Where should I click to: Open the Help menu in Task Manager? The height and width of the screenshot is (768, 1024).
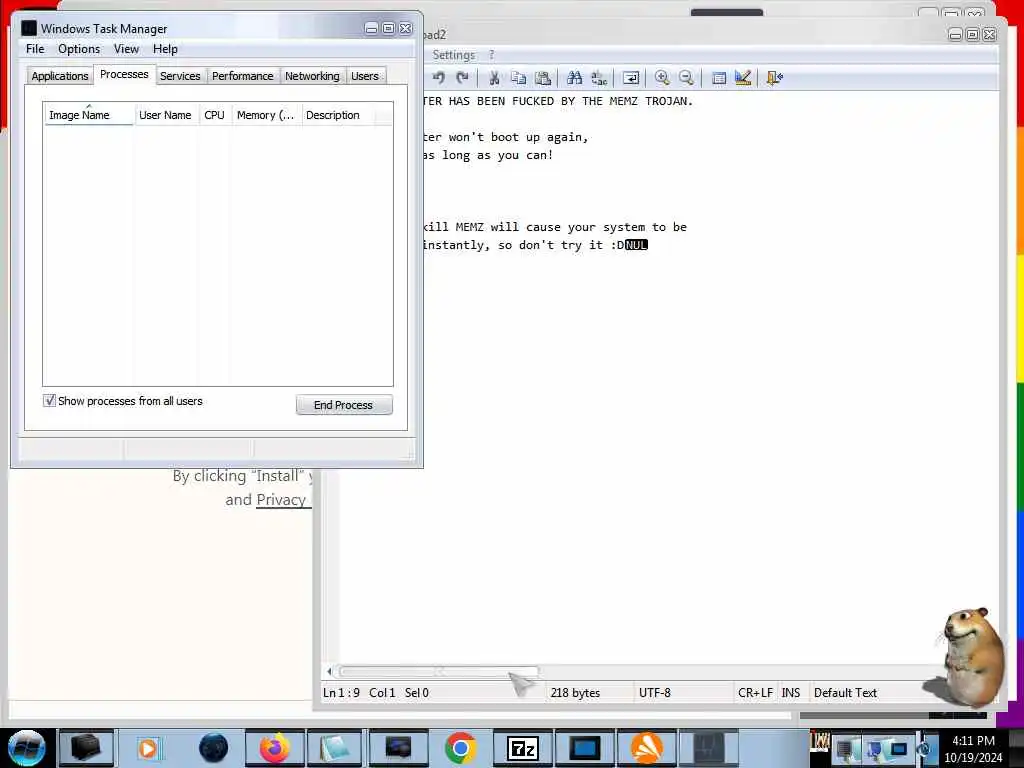pyautogui.click(x=165, y=49)
